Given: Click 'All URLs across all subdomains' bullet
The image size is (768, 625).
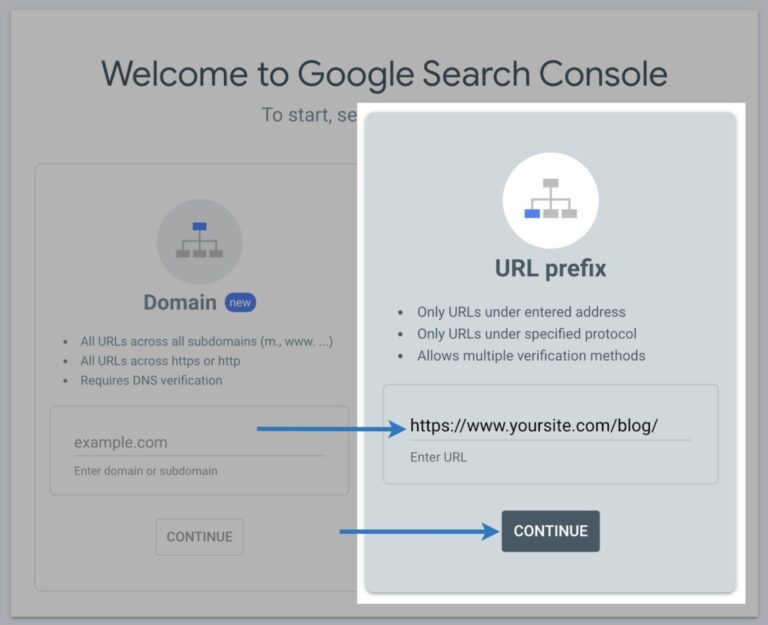Looking at the screenshot, I should [206, 342].
